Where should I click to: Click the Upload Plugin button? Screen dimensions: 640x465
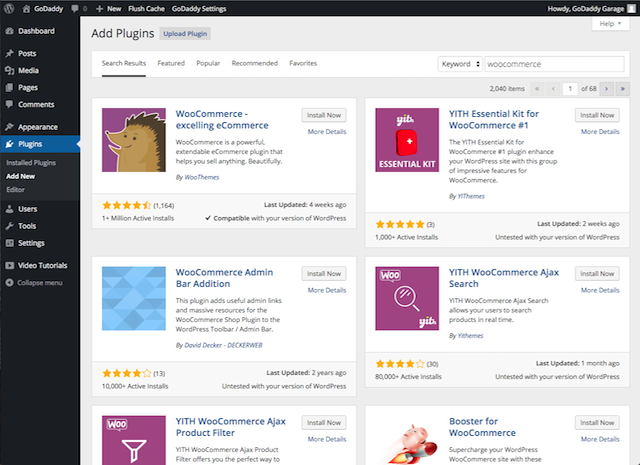185,34
